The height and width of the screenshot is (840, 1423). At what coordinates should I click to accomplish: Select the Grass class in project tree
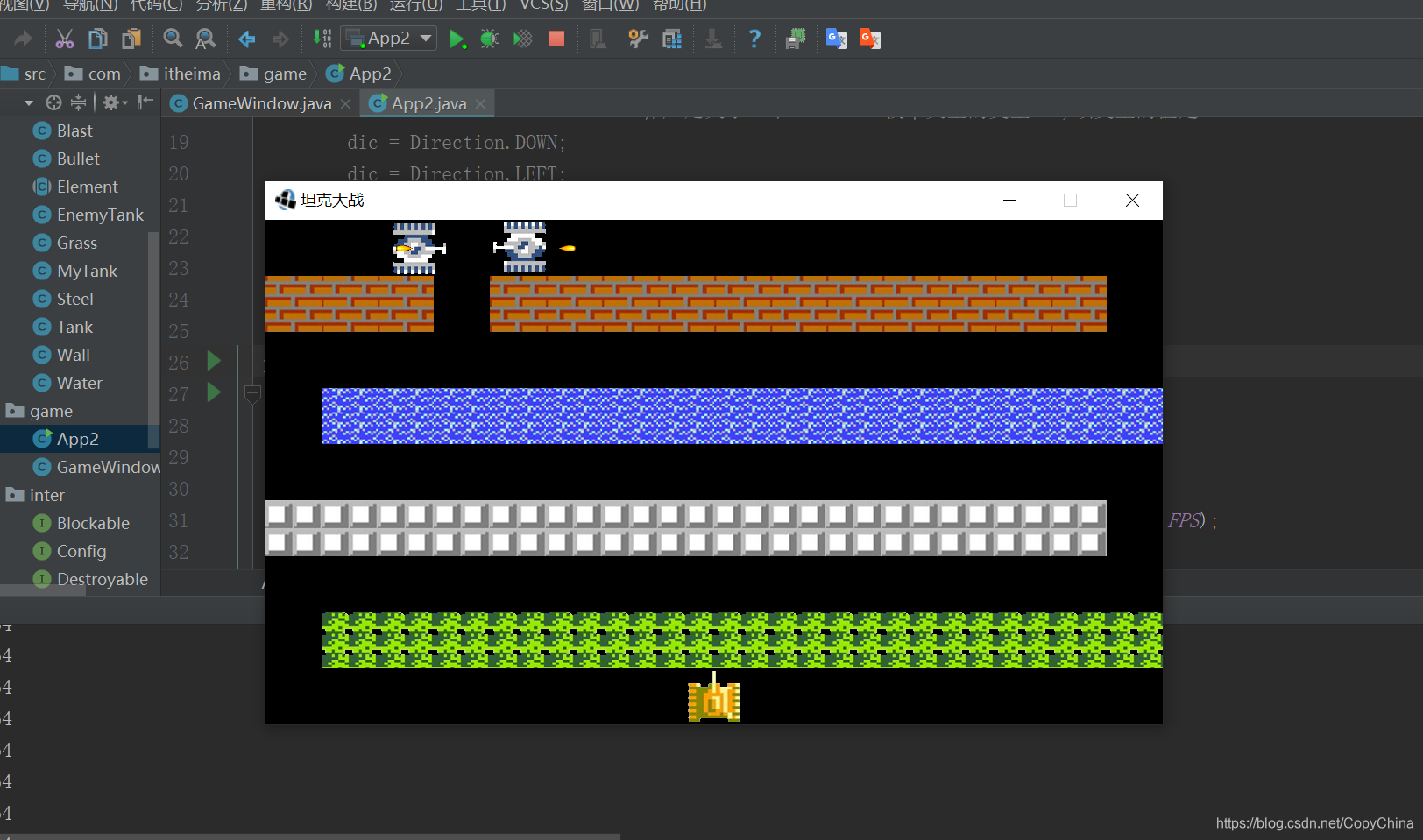(76, 243)
